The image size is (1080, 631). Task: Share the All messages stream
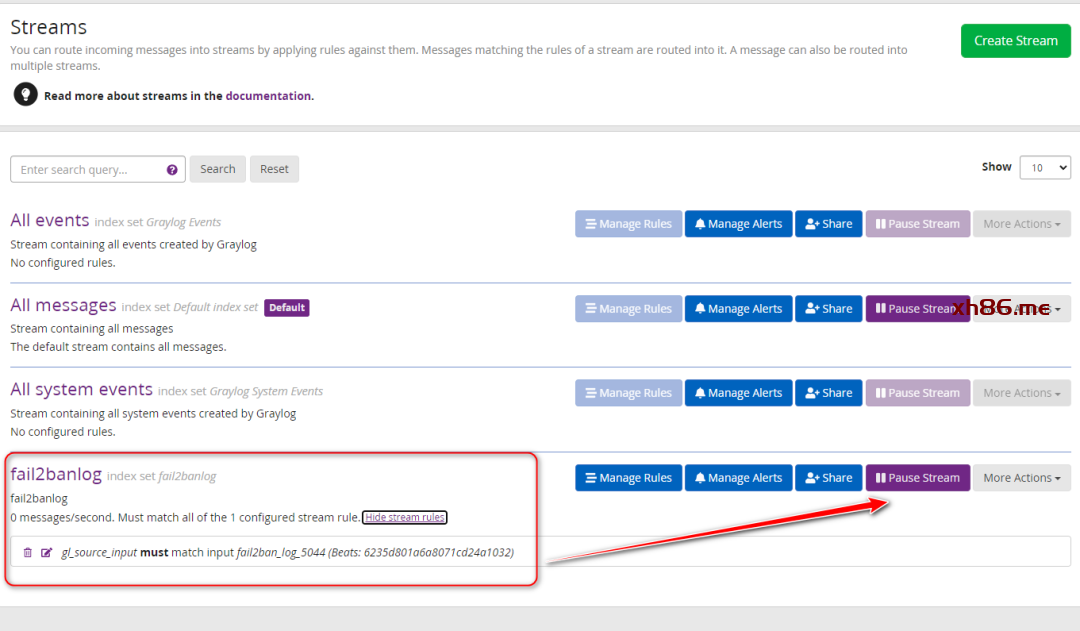pos(828,309)
